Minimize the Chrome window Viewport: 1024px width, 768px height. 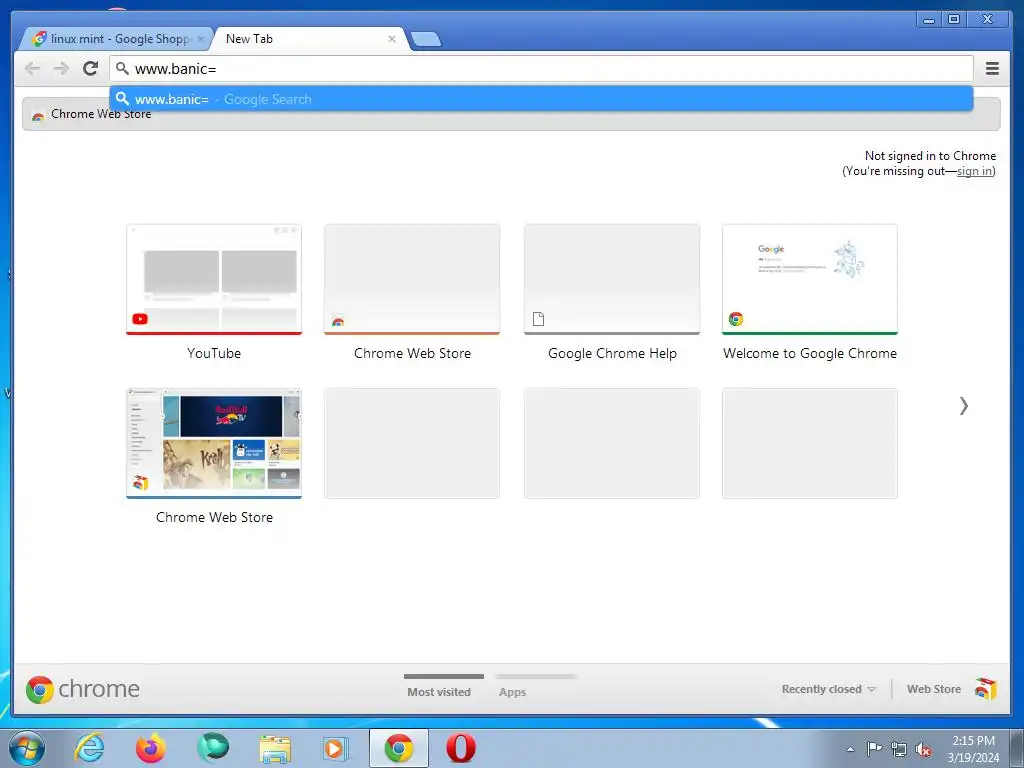[929, 20]
